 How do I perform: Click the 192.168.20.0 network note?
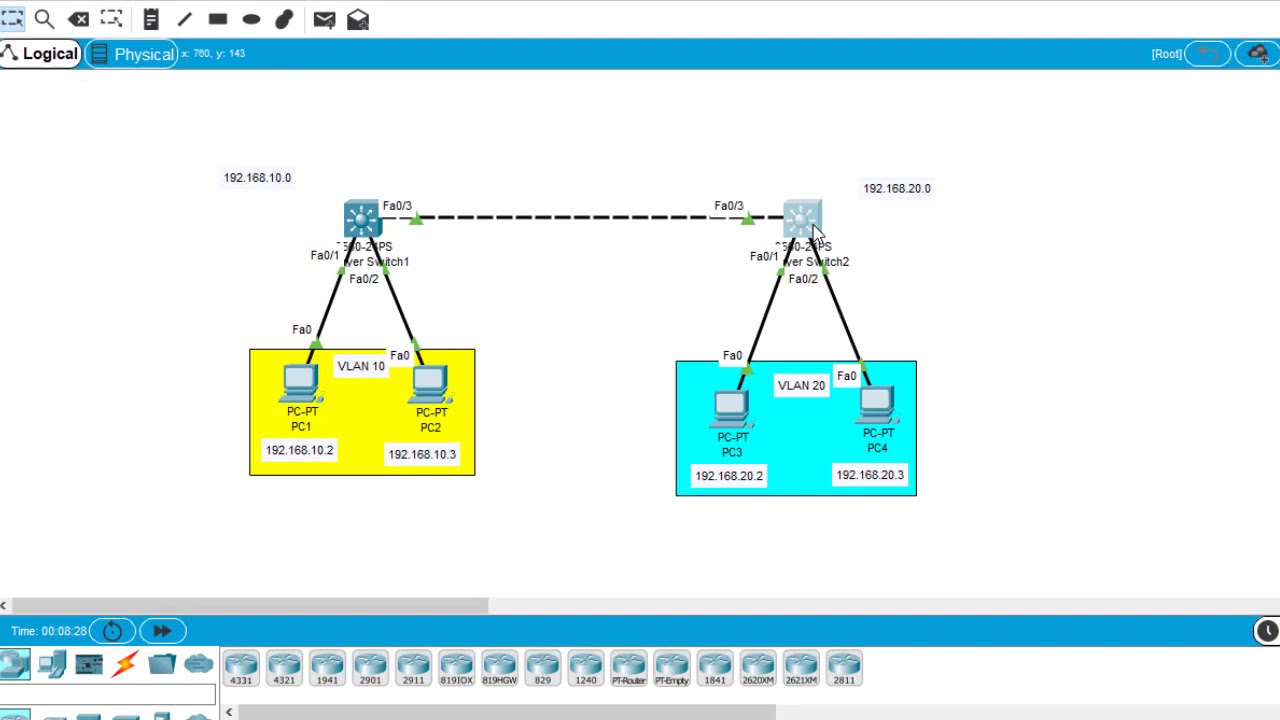coord(897,188)
